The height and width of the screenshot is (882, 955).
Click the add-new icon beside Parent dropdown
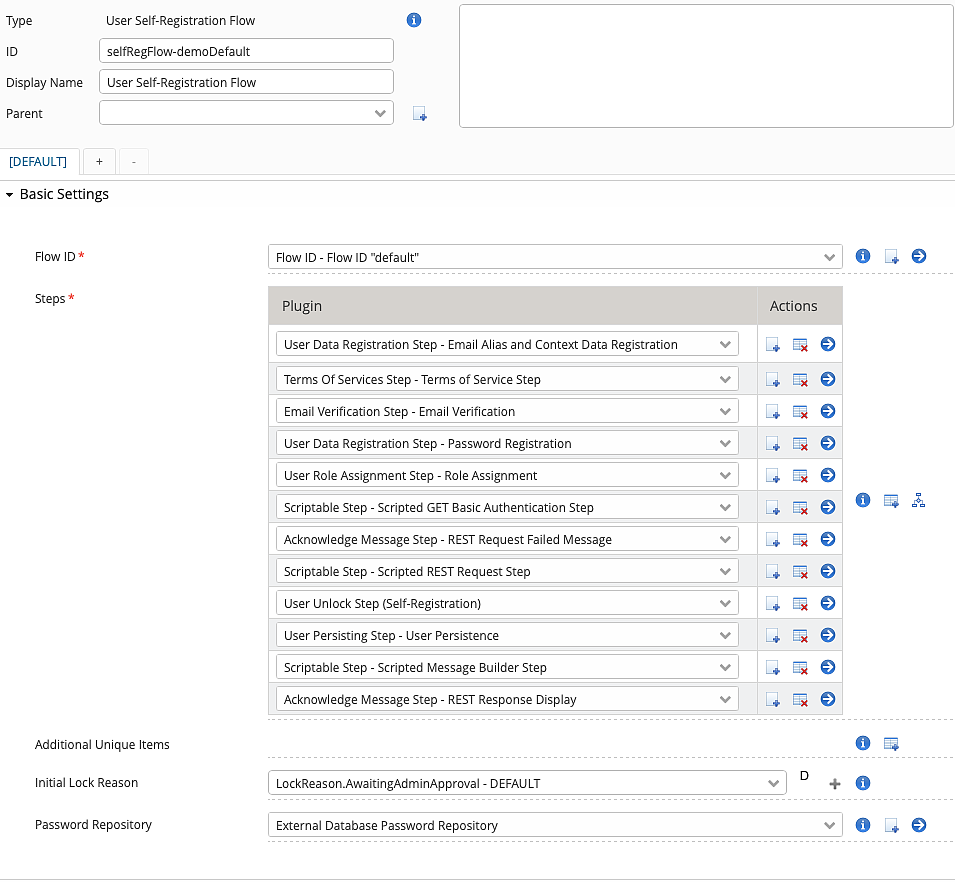click(420, 114)
